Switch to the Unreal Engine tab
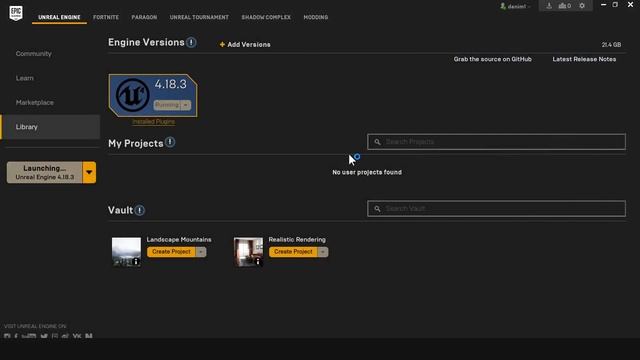 click(x=59, y=17)
